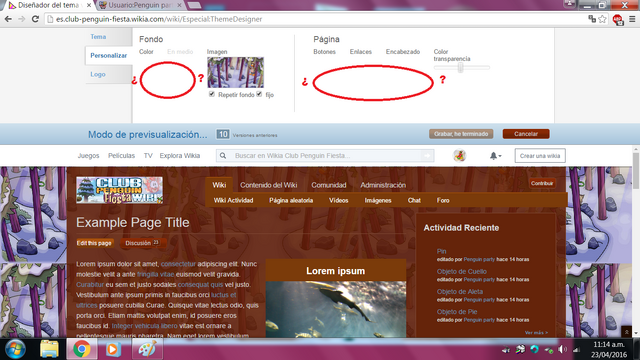Select the Personalizar tab
Image resolution: width=640 pixels, height=360 pixels.
pos(109,56)
